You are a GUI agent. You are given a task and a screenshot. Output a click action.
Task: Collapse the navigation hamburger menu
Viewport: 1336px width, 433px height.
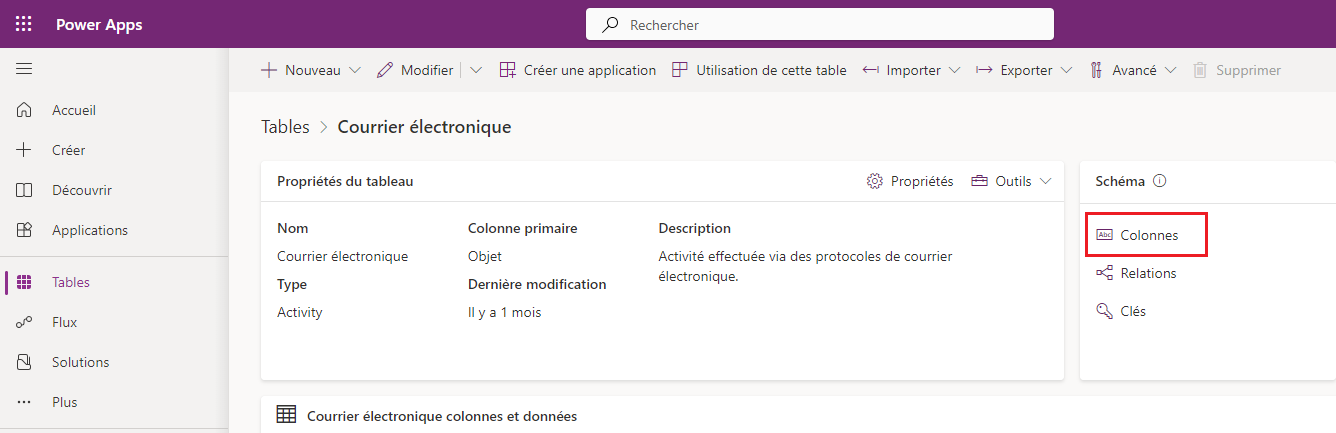[x=24, y=69]
